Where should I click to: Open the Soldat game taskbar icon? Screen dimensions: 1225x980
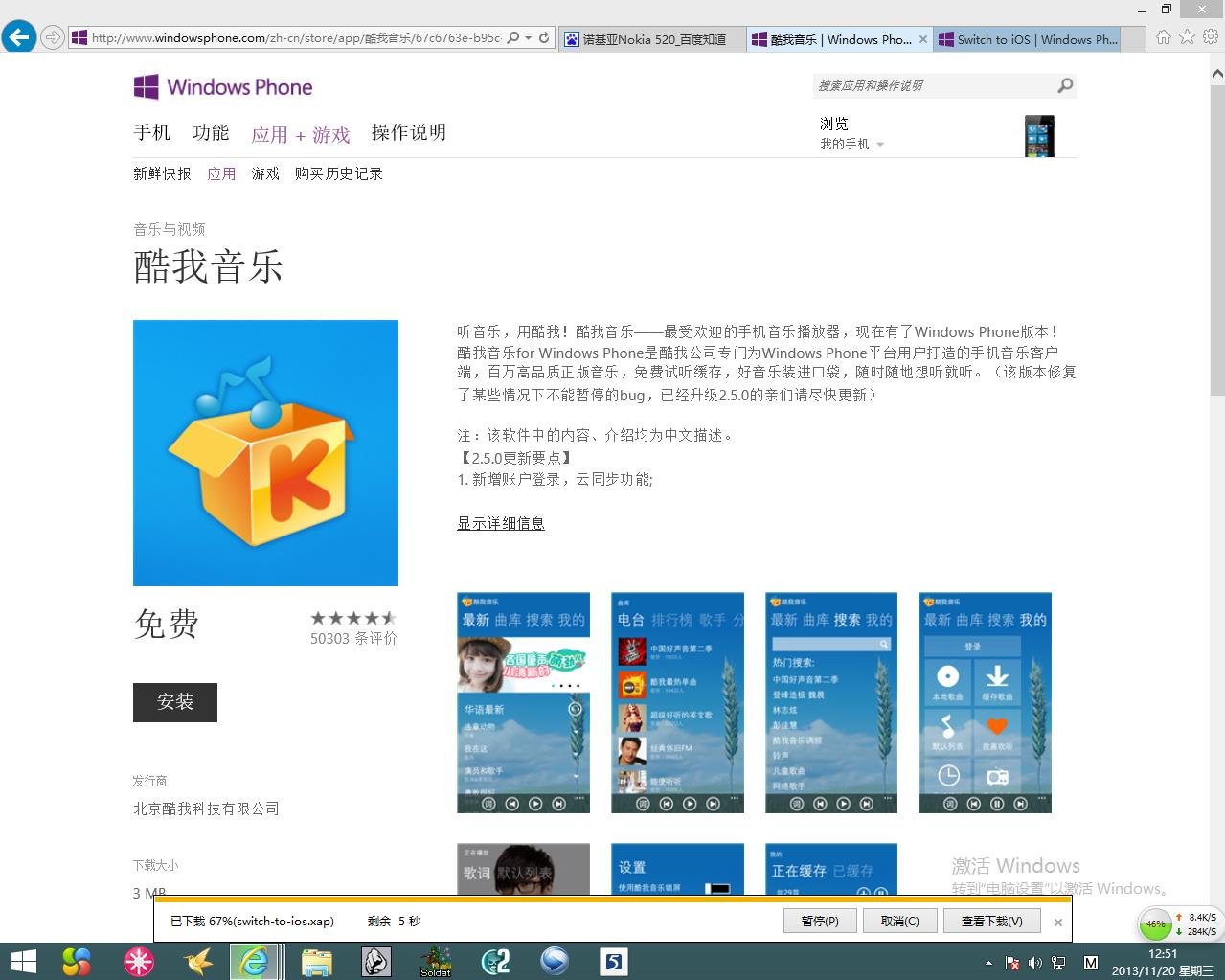click(x=436, y=962)
